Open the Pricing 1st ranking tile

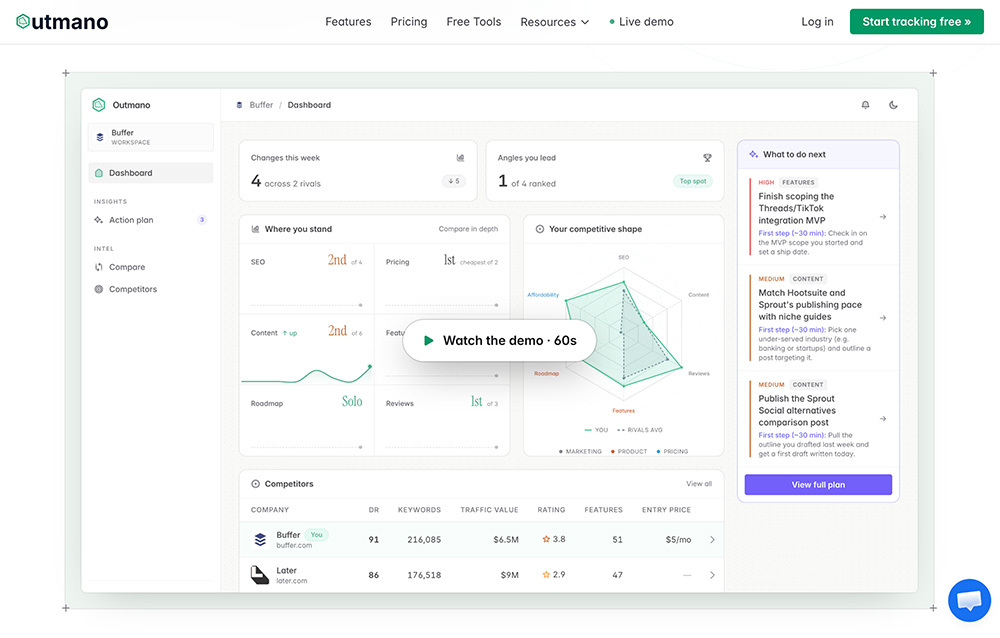442,279
